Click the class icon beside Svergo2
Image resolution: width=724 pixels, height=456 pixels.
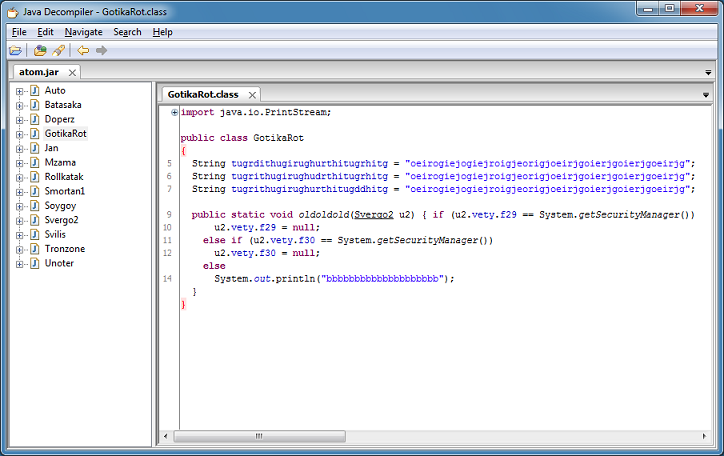click(x=35, y=220)
